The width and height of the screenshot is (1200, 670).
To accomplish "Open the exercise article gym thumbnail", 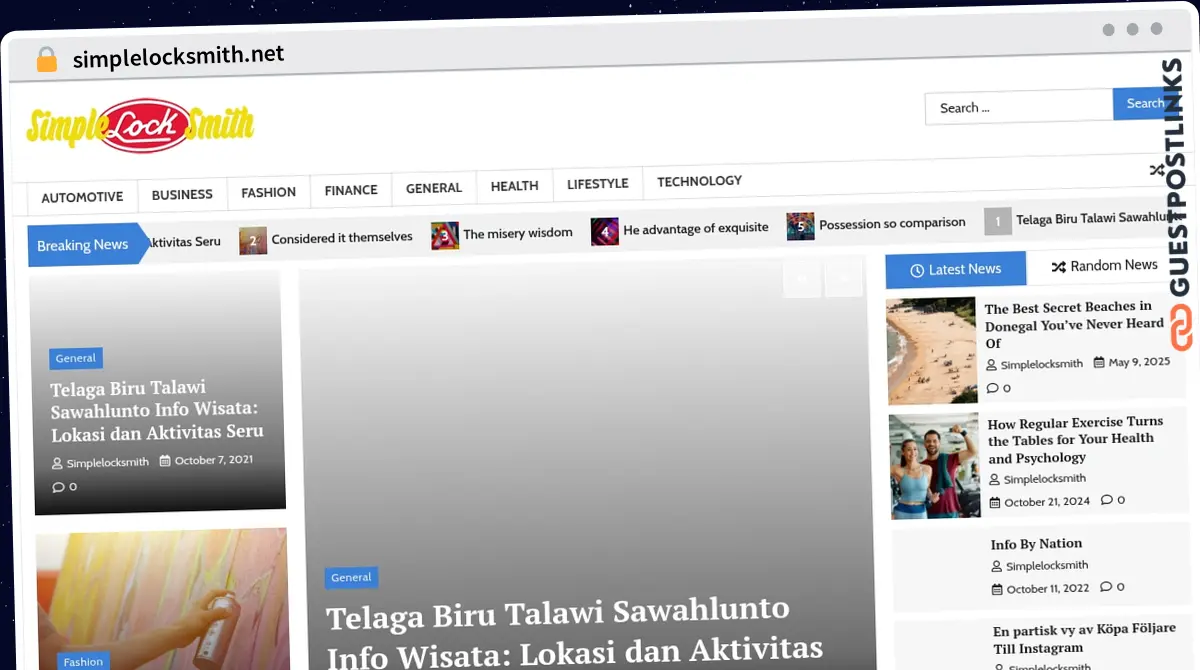I will click(x=934, y=465).
